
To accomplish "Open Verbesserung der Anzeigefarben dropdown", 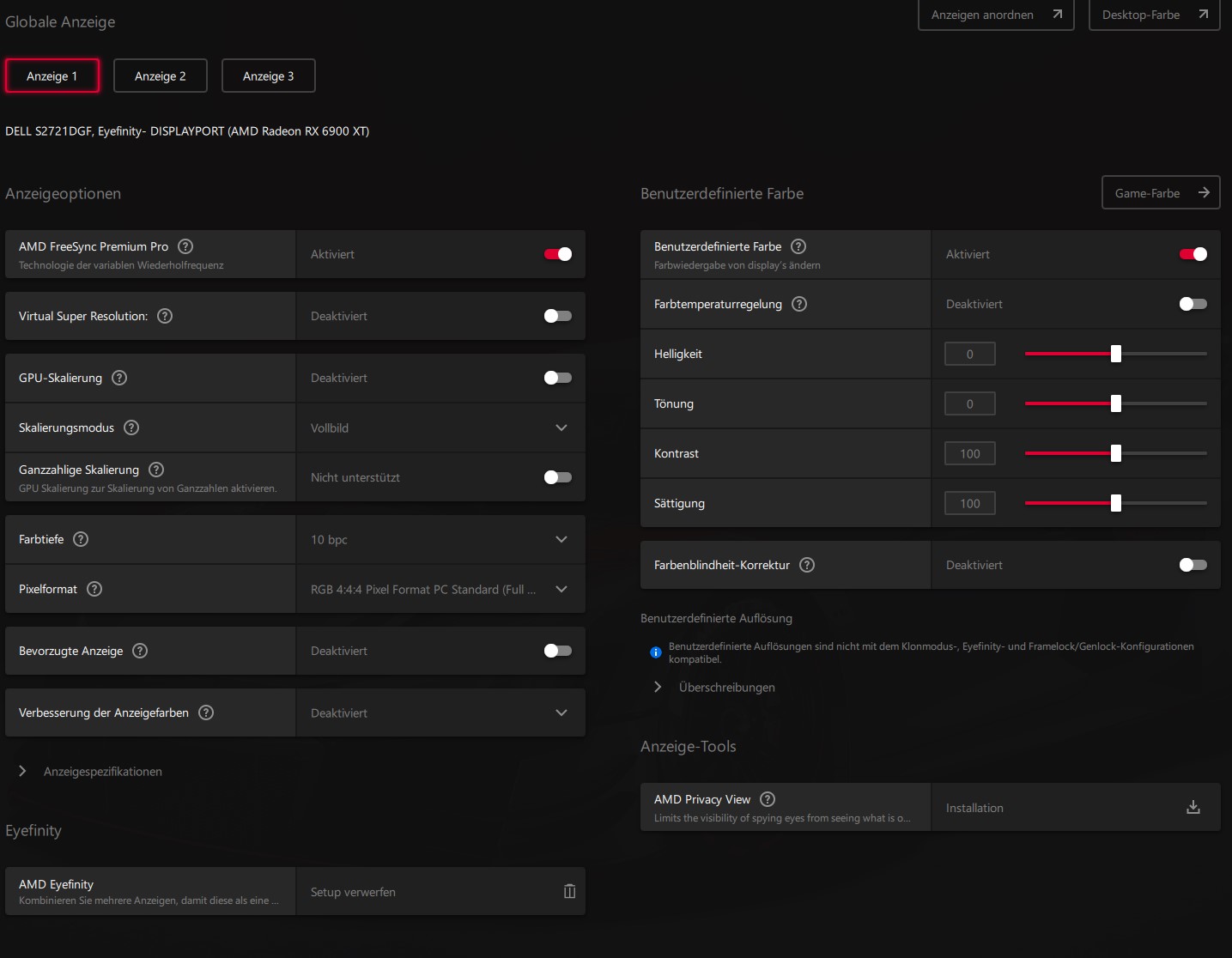I will pos(440,712).
